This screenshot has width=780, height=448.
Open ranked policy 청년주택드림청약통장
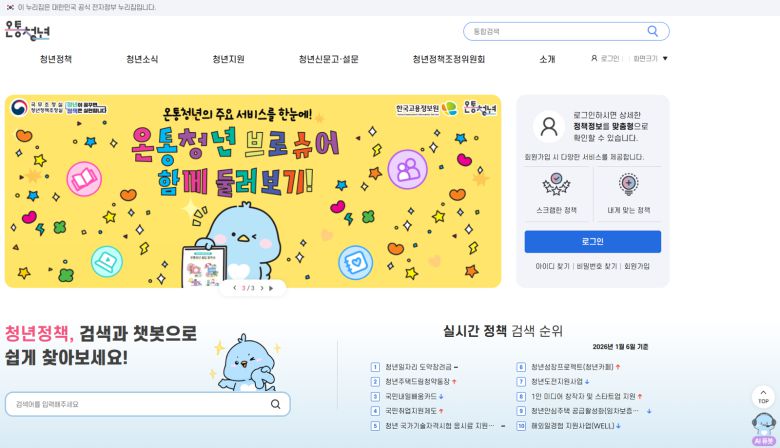417,382
